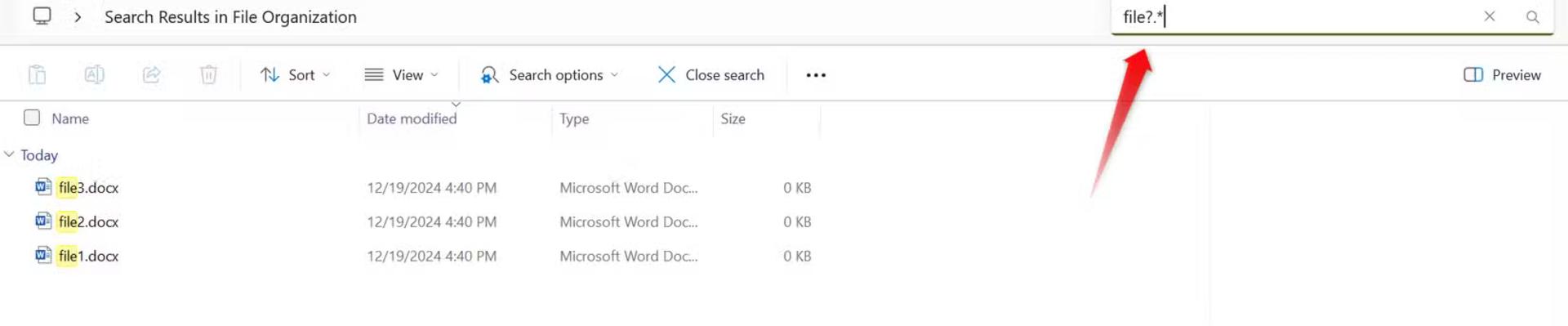
Task: Collapse the Today group
Action: pos(9,154)
